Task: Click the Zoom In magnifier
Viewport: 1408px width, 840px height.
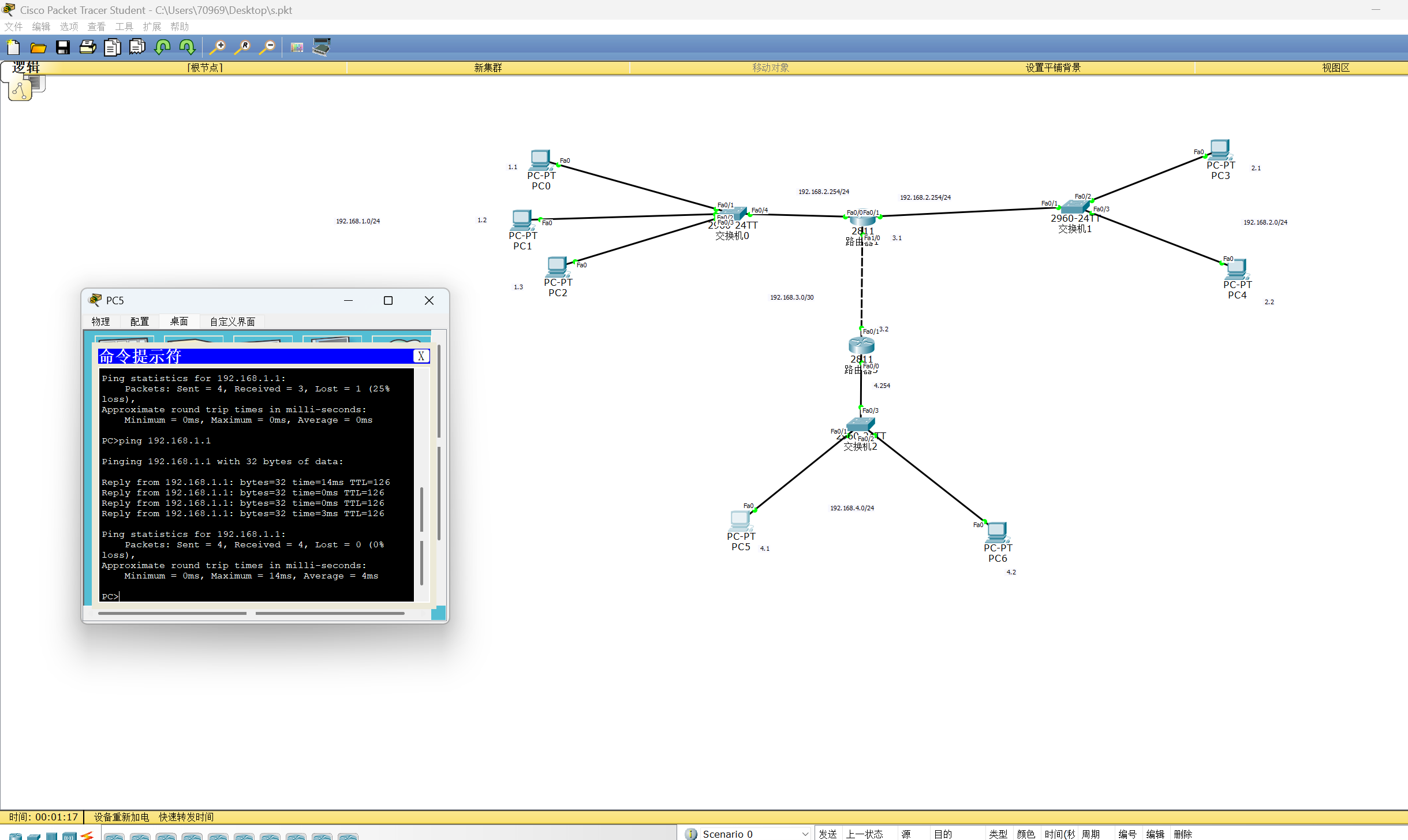Action: click(x=218, y=47)
